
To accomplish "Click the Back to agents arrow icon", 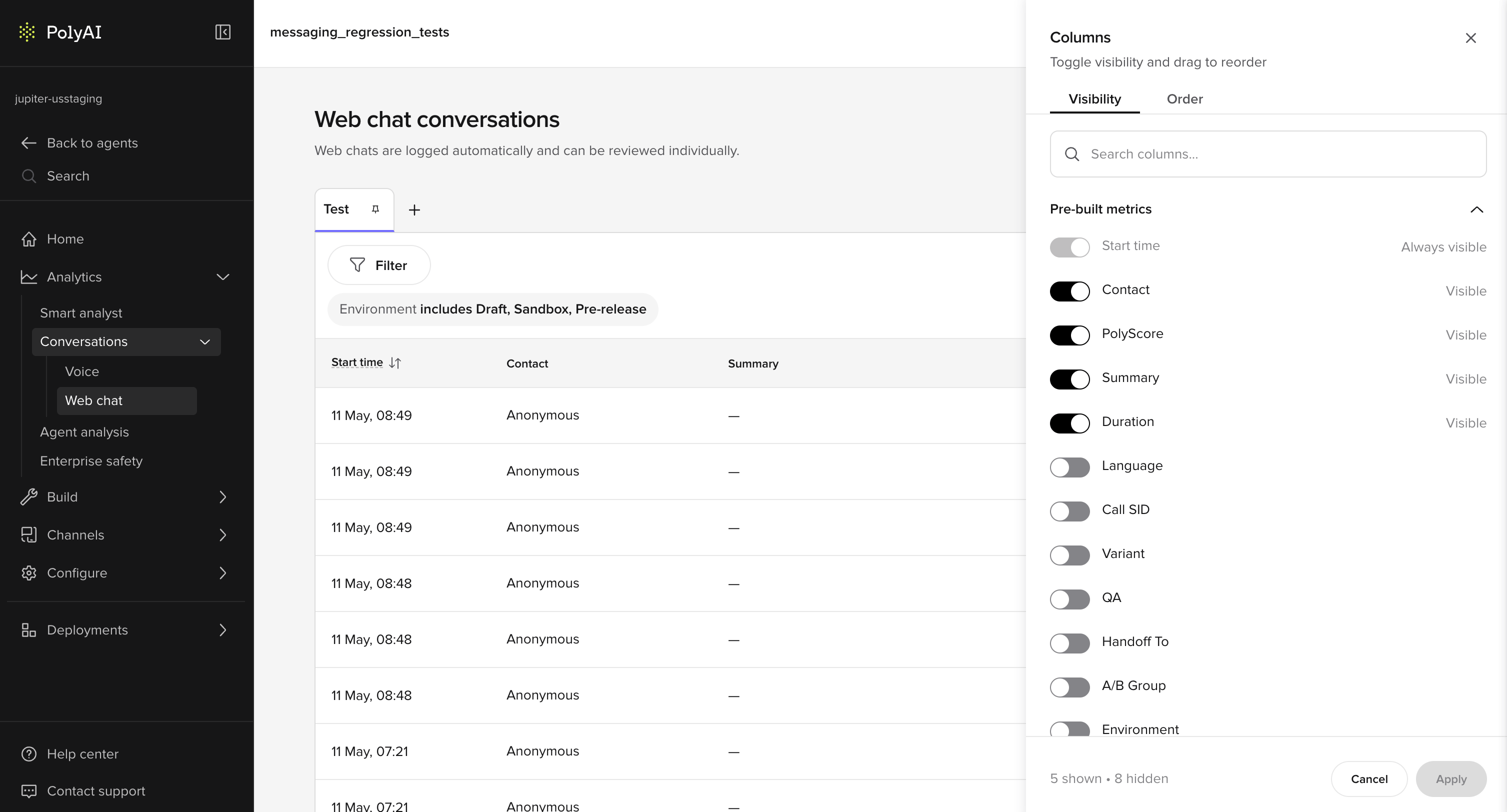I will (x=28, y=143).
